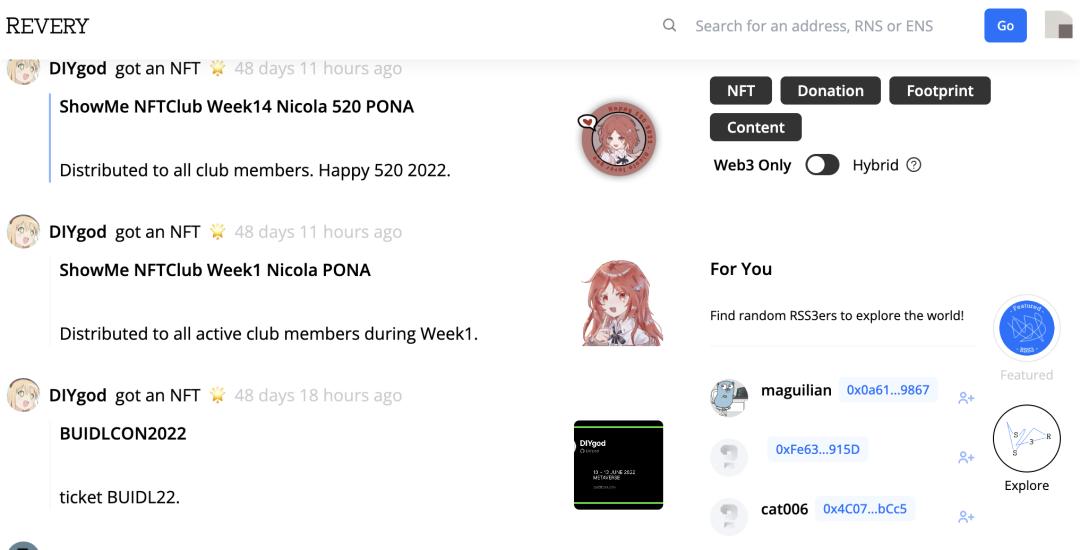Screen dimensions: 1080x550
Task: Follow maguilian with add-user icon
Action: [x=965, y=398]
